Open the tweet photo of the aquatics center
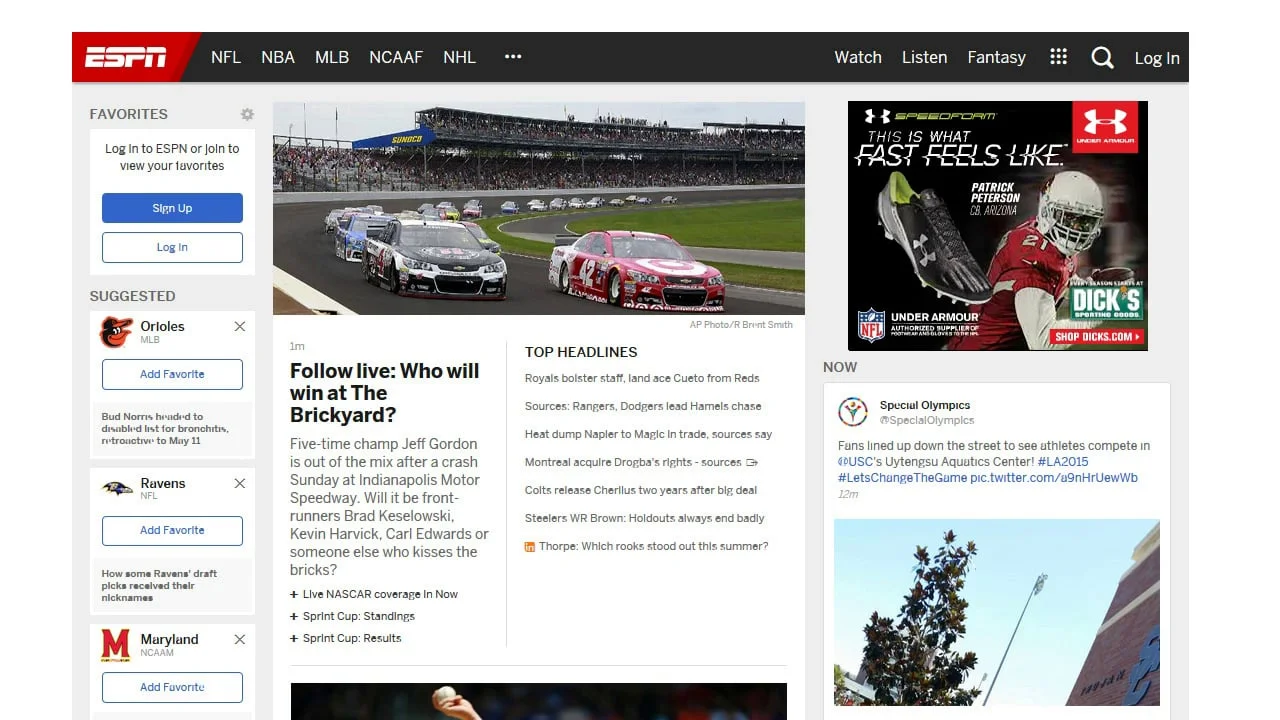The width and height of the screenshot is (1280, 720). (x=997, y=612)
